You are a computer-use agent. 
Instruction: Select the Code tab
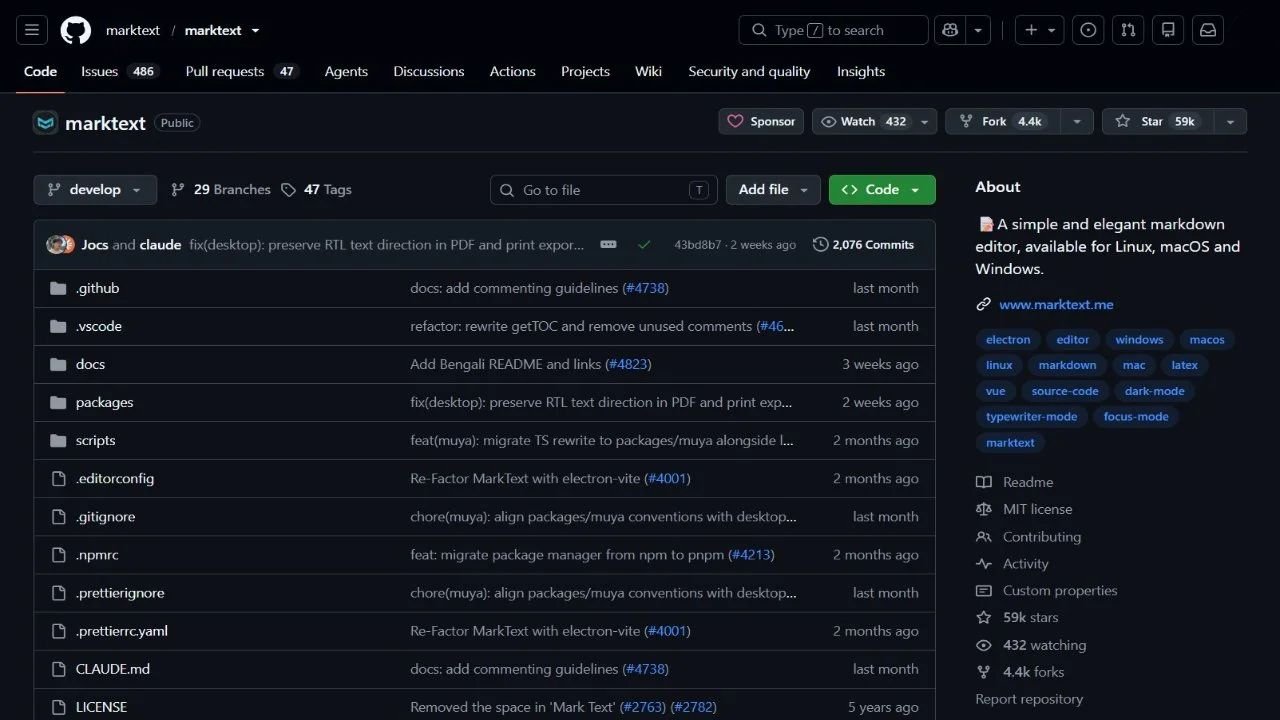coord(41,72)
